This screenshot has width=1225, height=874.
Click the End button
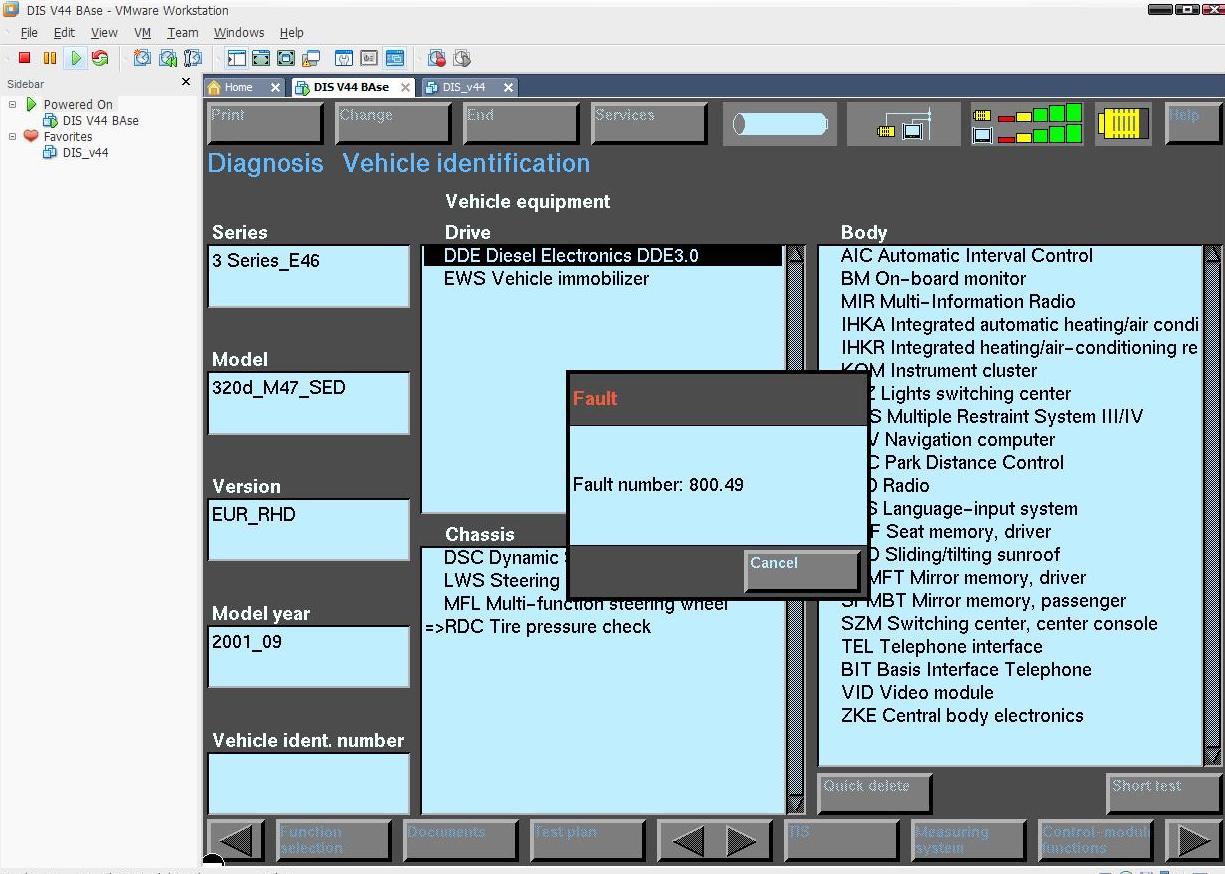(x=521, y=124)
